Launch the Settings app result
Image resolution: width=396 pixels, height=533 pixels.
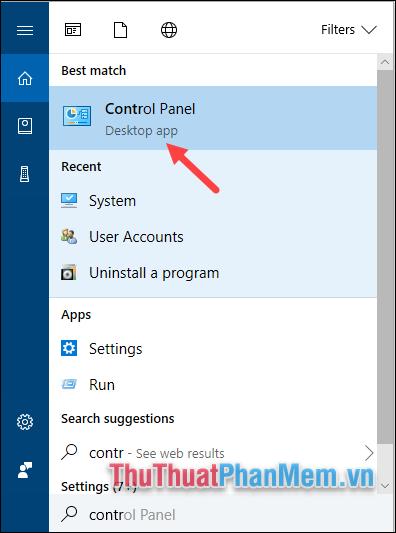click(213, 349)
